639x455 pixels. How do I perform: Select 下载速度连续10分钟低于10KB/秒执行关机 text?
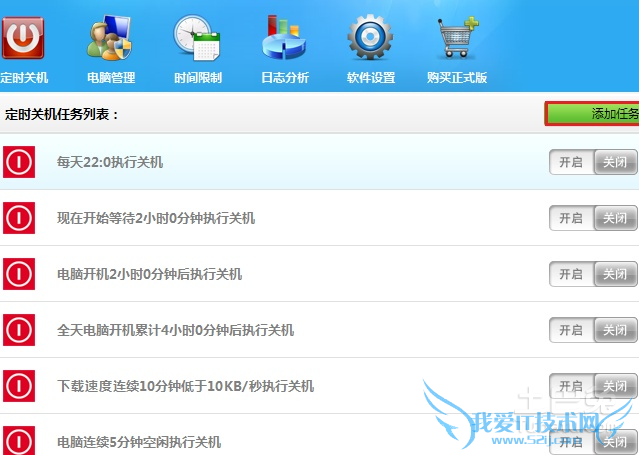click(185, 386)
